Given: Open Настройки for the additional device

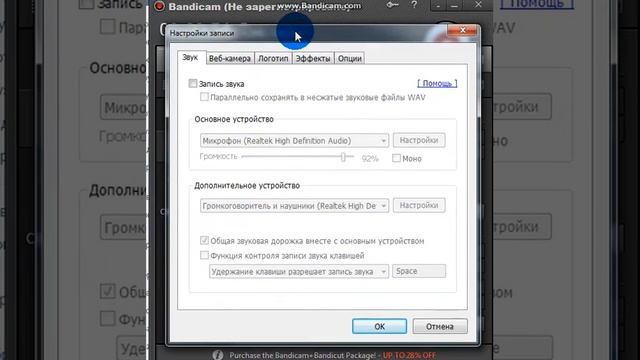Looking at the screenshot, I should (419, 205).
